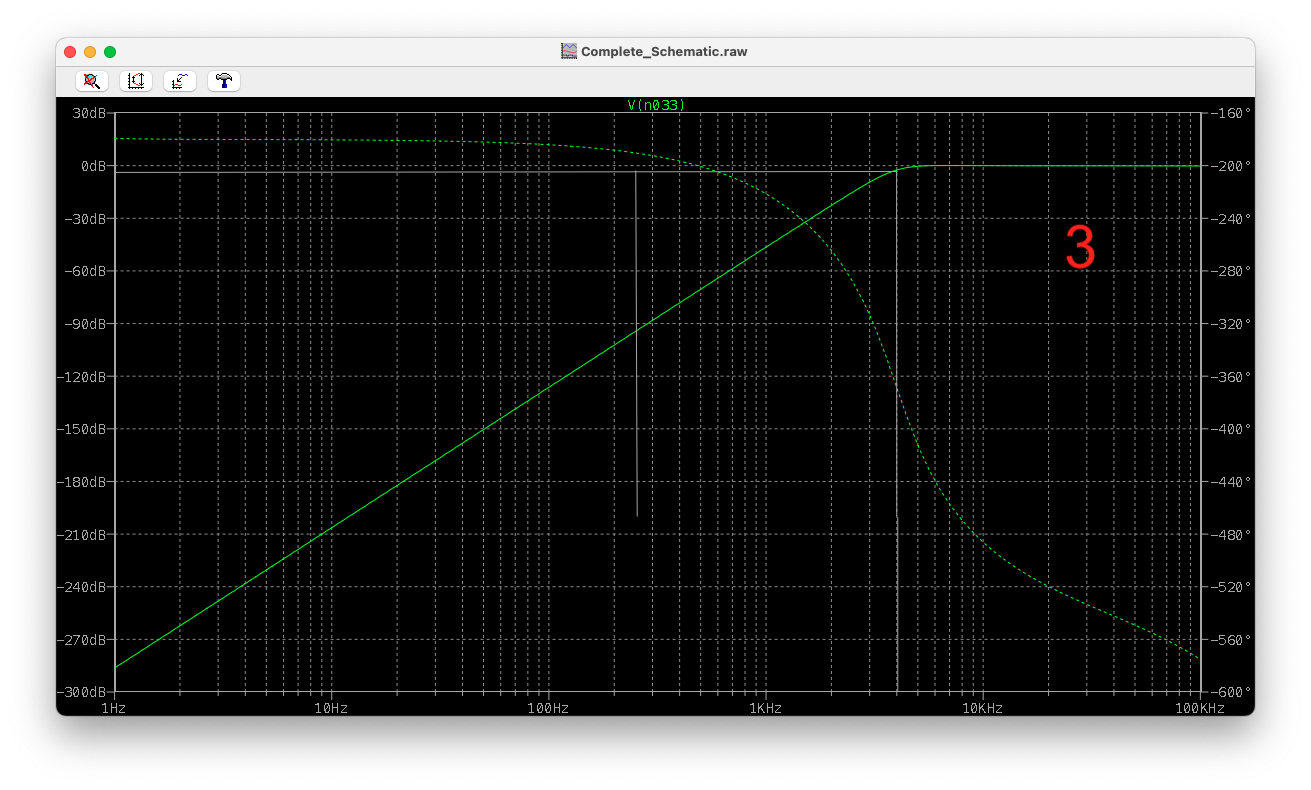The height and width of the screenshot is (790, 1311).
Task: Click the Autorange Y-axis icon
Action: tap(136, 81)
